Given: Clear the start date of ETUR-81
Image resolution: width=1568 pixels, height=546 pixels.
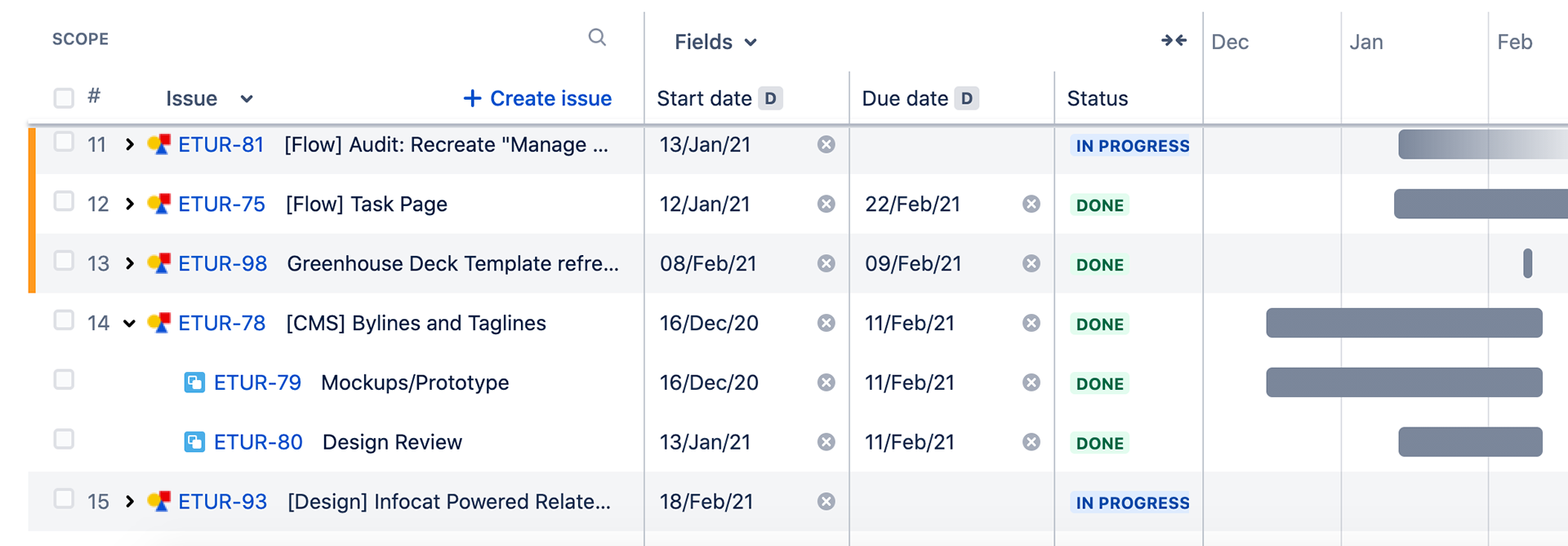Looking at the screenshot, I should tap(826, 144).
